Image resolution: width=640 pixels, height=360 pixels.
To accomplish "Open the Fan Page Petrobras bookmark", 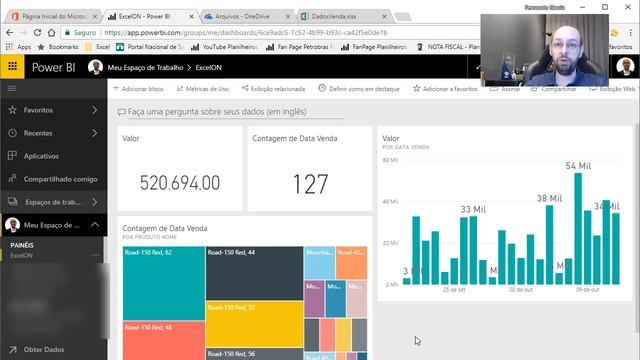I will tap(300, 47).
